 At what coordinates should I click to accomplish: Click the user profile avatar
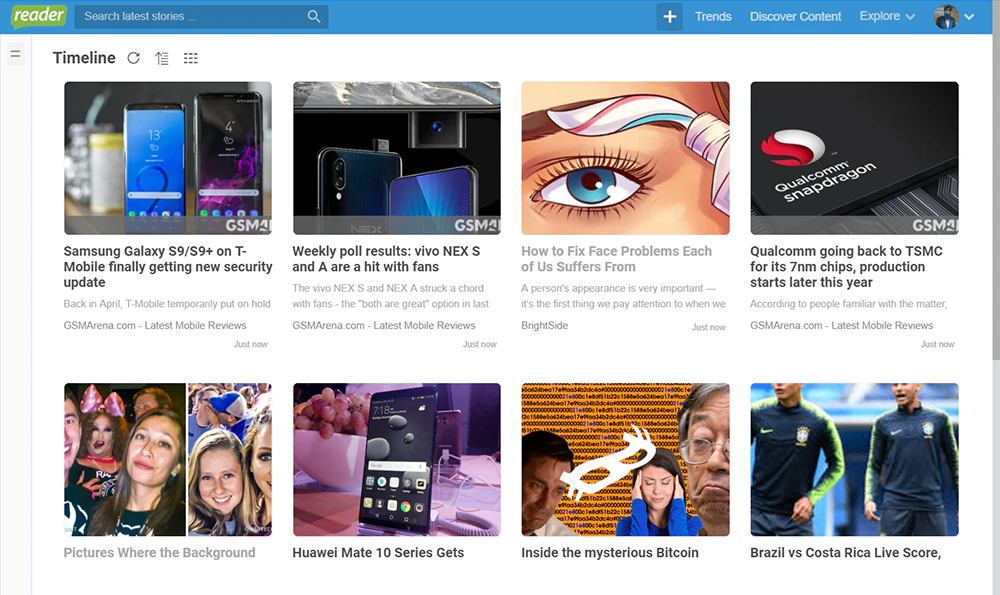click(946, 17)
